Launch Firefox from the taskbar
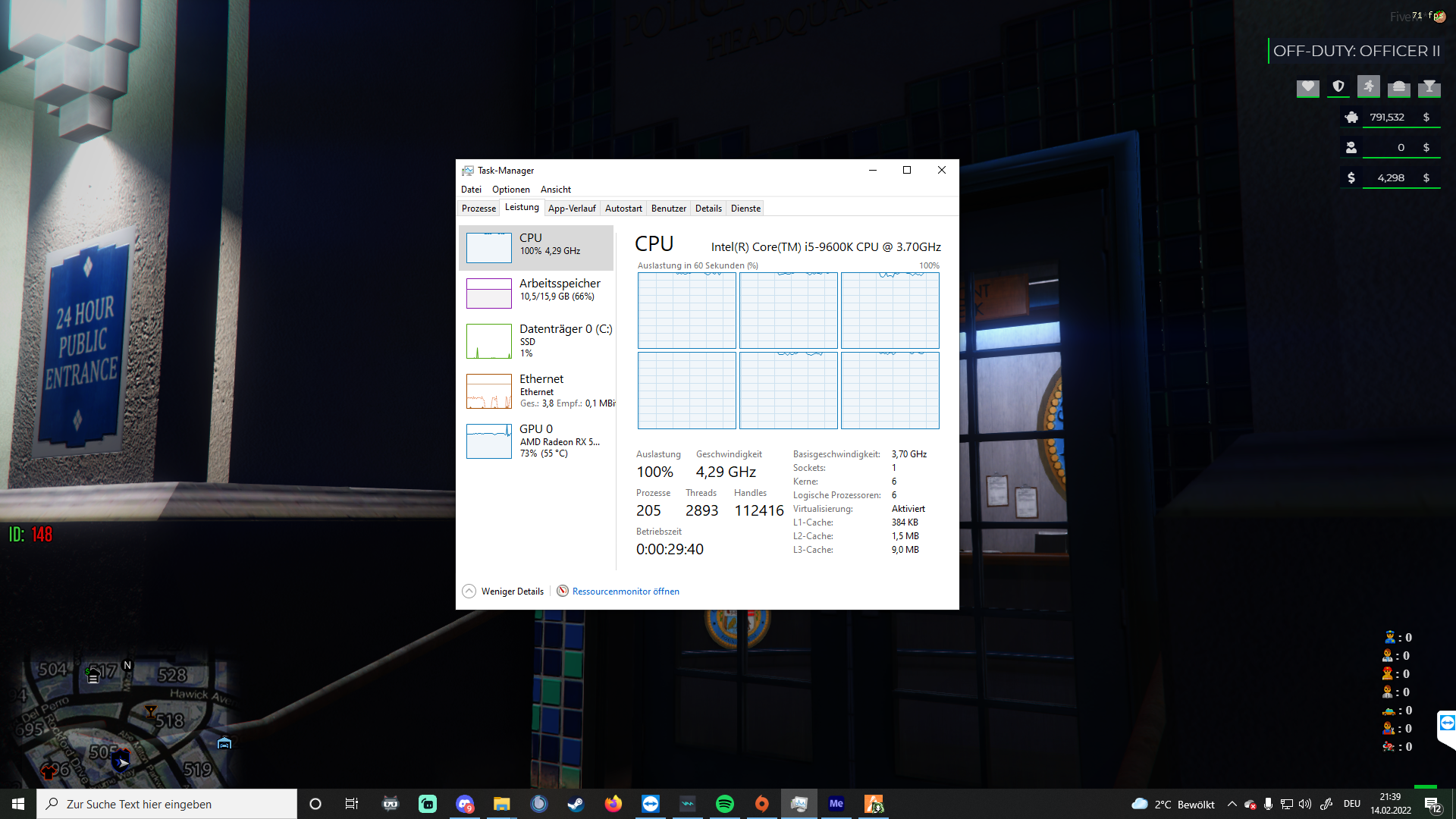Screen dimensions: 1456x819 (x=613, y=804)
